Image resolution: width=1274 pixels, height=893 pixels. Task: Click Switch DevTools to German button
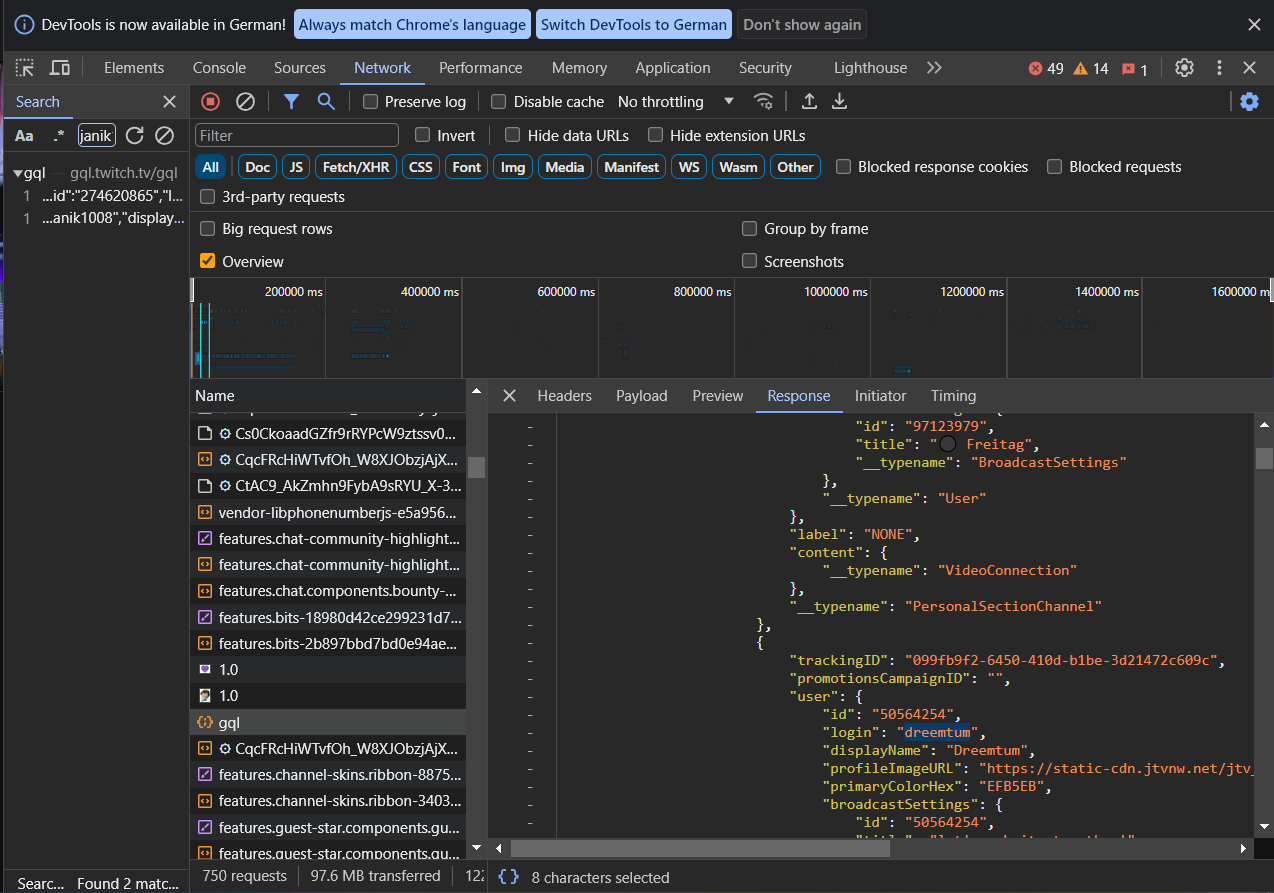point(634,25)
